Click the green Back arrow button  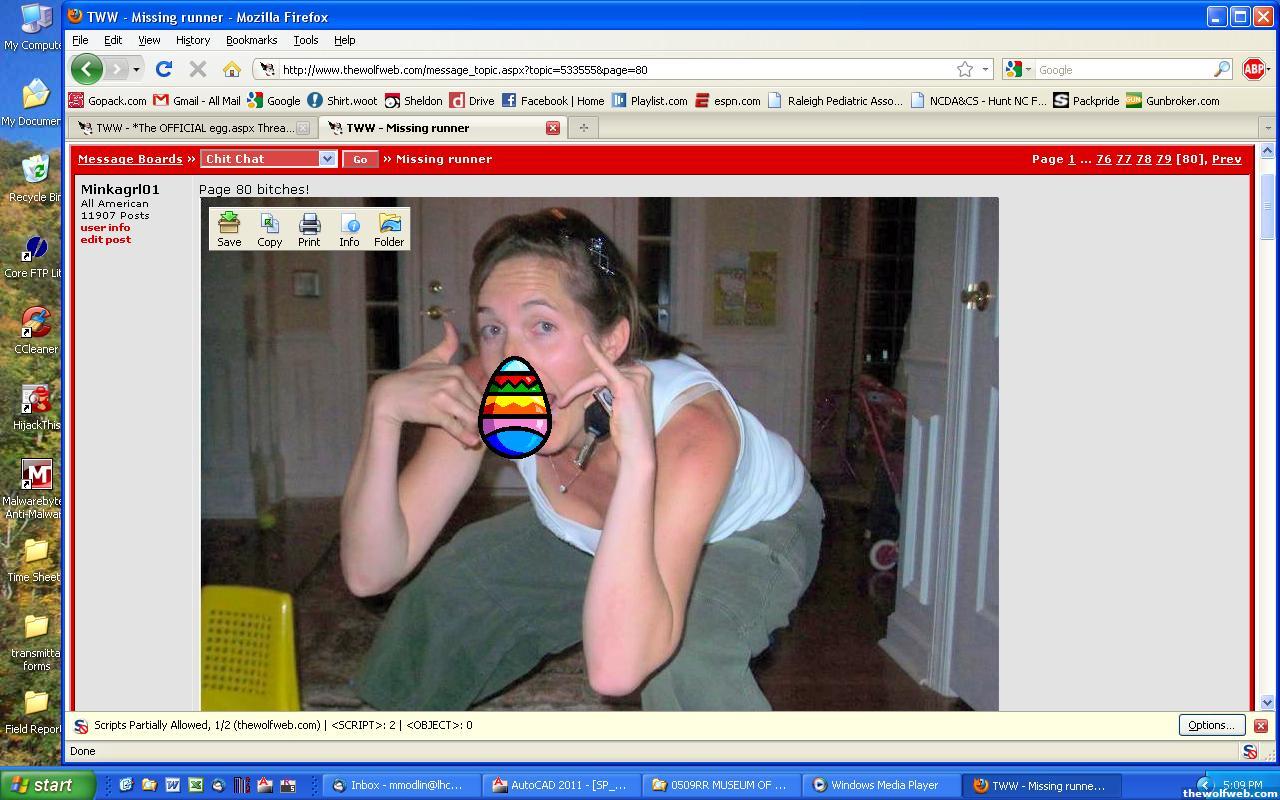click(87, 69)
